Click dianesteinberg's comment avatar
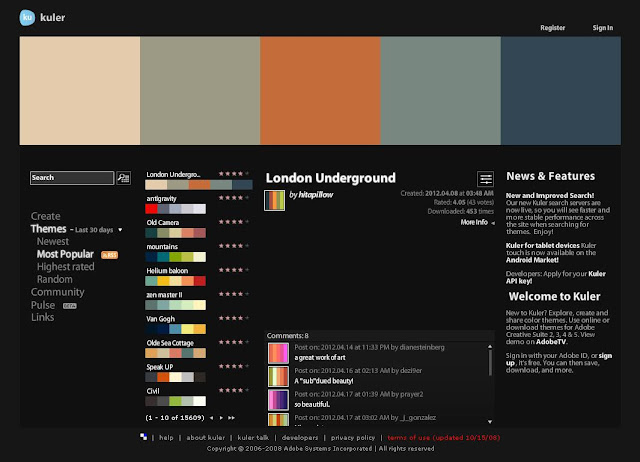Image resolution: width=640 pixels, height=462 pixels. [x=278, y=353]
